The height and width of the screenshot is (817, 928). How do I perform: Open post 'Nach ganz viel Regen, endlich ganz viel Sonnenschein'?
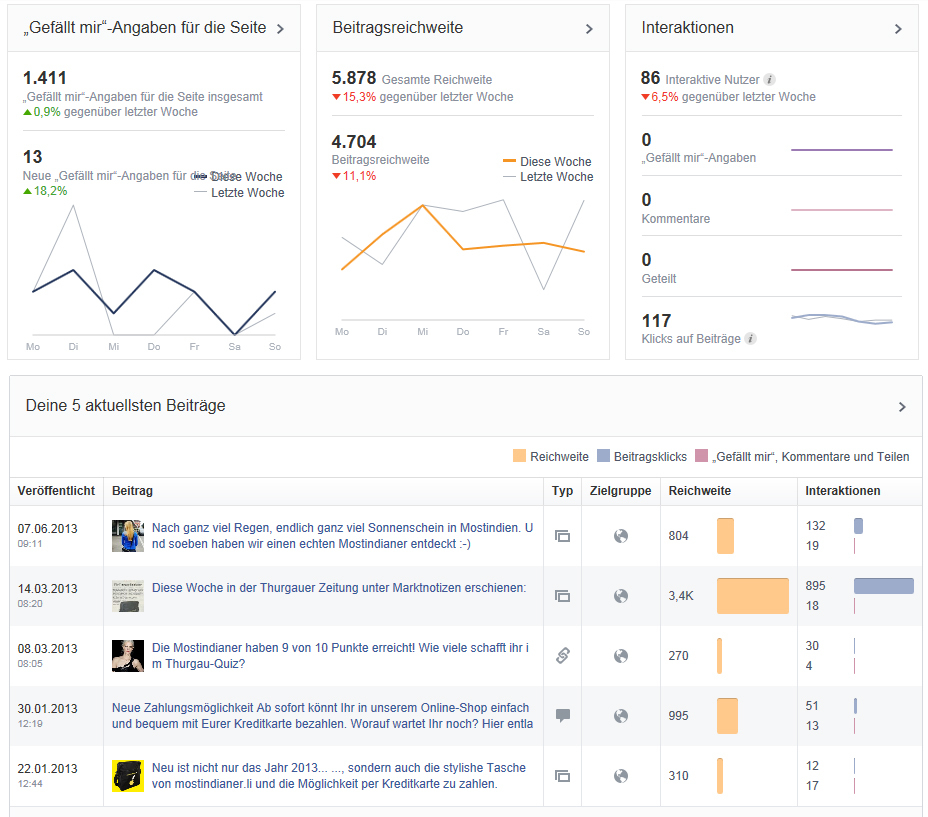(342, 536)
